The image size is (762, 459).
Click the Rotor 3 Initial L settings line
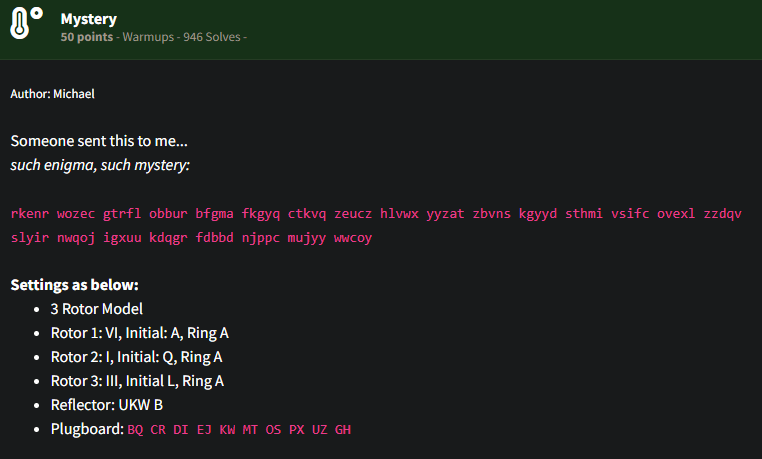[x=137, y=381]
